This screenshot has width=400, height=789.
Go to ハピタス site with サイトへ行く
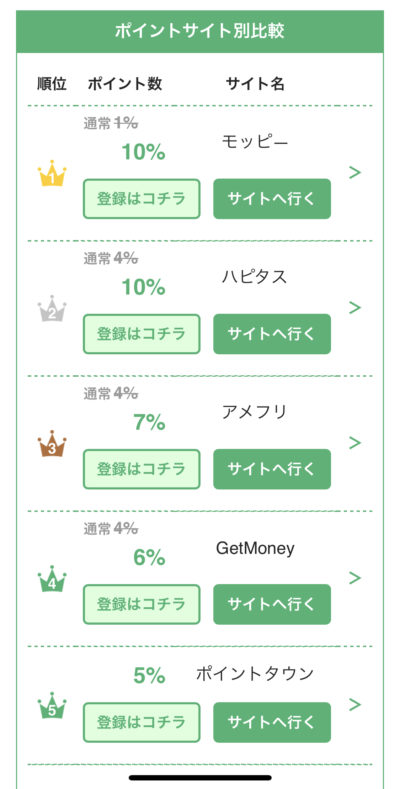pos(272,334)
